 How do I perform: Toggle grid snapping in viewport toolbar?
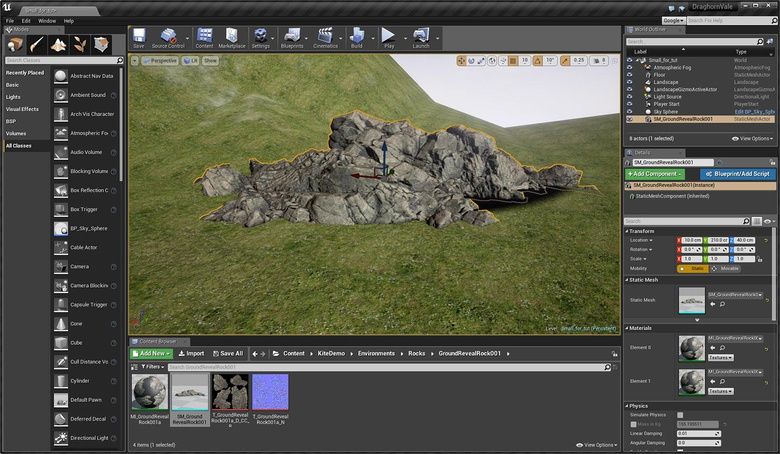pyautogui.click(x=513, y=61)
